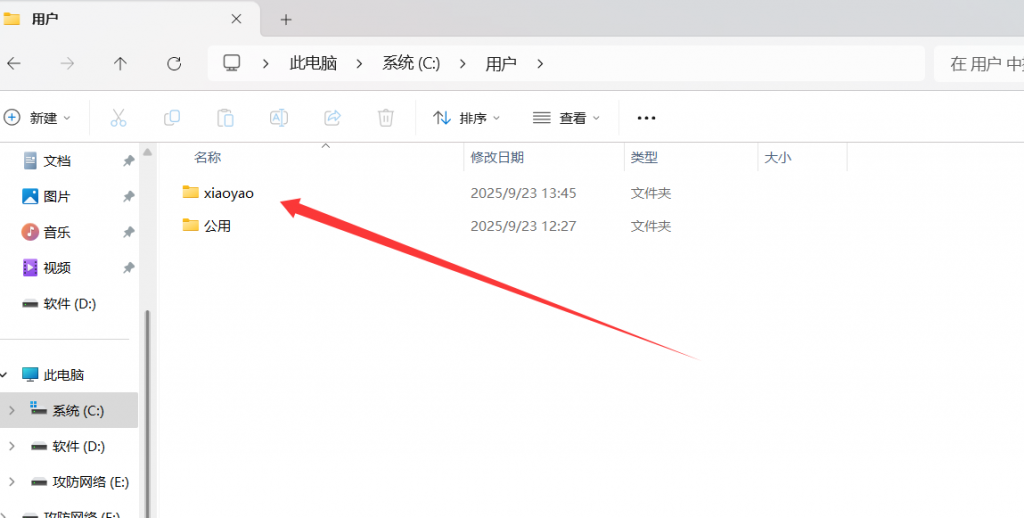Viewport: 1024px width, 518px height.
Task: Click the sidebar scrollbar up arrow
Action: tap(148, 152)
